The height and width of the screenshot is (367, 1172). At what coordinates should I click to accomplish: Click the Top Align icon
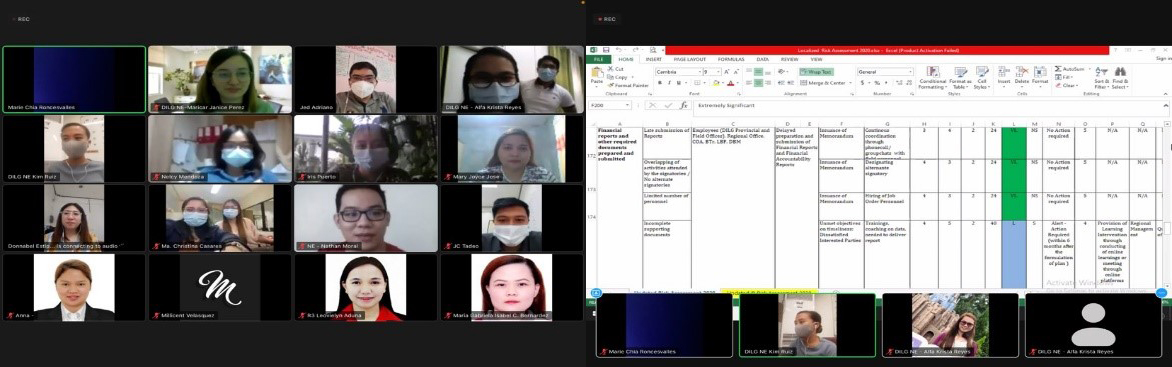tap(749, 71)
